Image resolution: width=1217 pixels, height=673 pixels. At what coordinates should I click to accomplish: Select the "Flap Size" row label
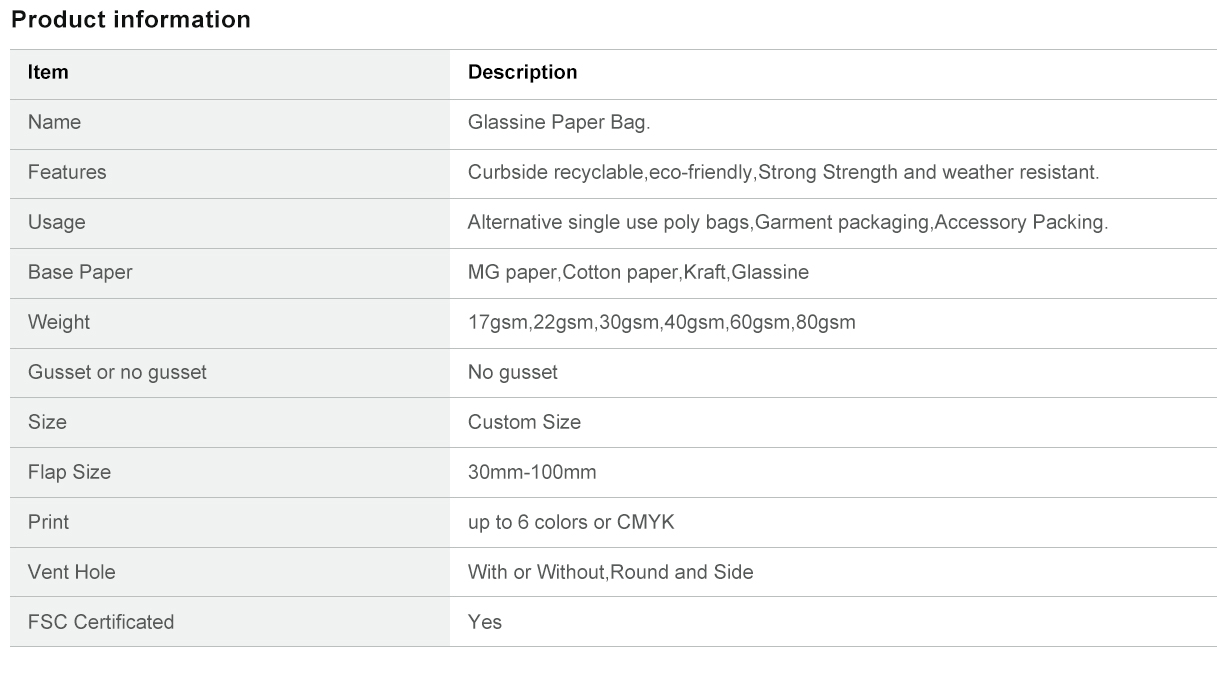(69, 472)
